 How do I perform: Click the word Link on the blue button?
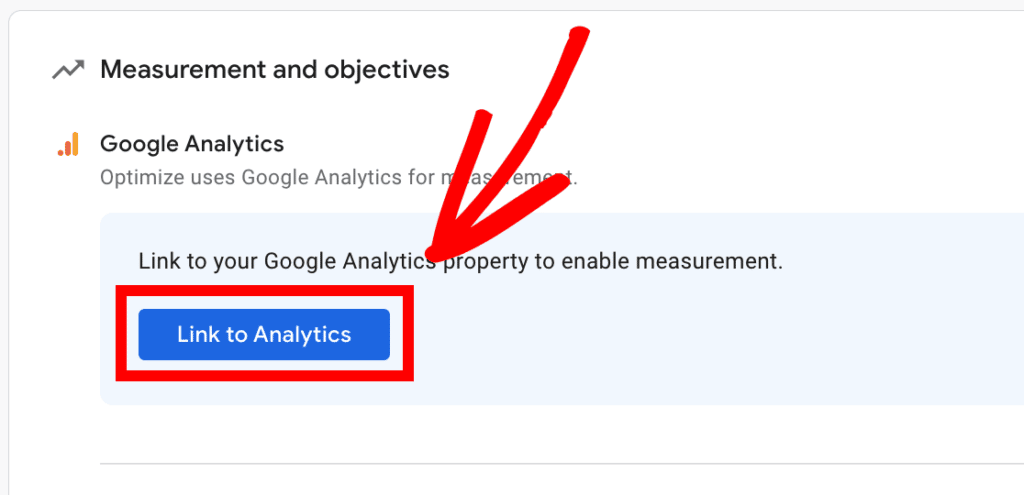[195, 334]
